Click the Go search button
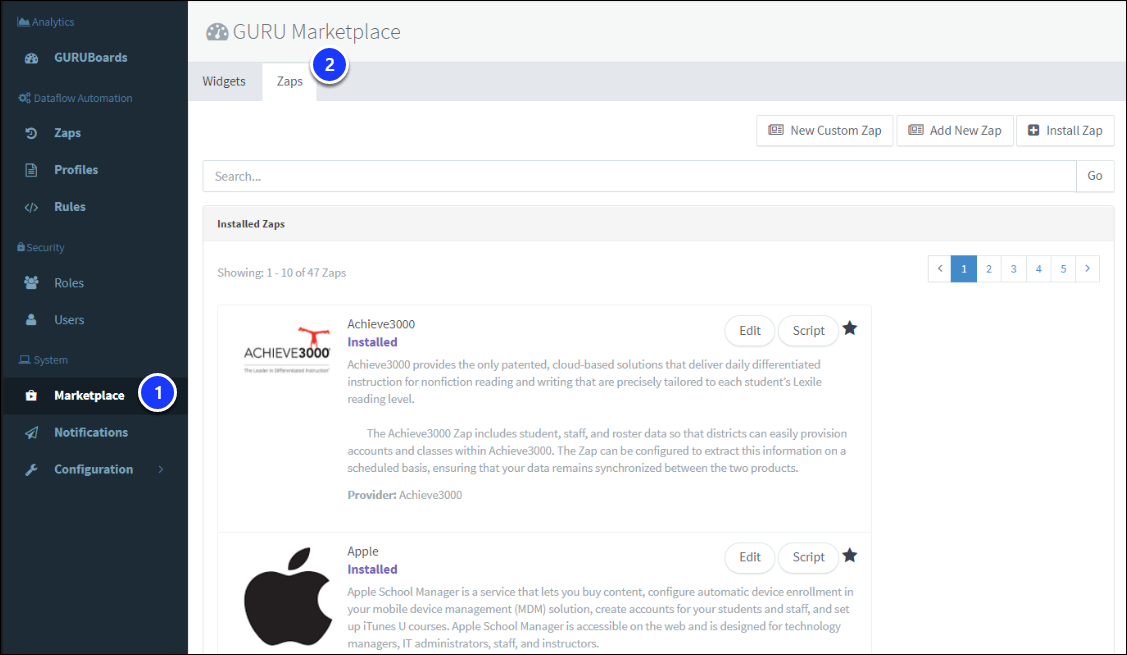Viewport: 1127px width, 655px height. pyautogui.click(x=1095, y=176)
